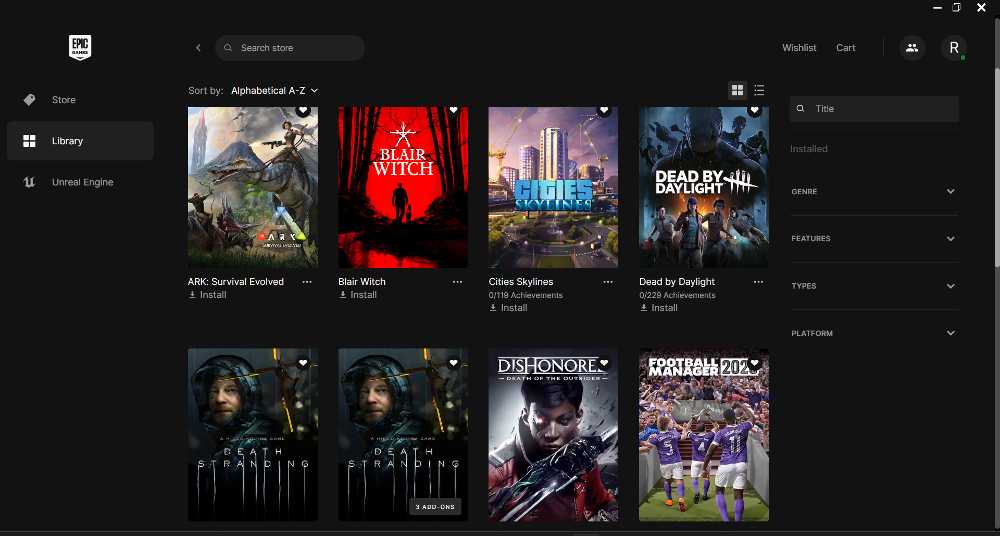Switch to grid view layout
1000x536 pixels.
737,91
